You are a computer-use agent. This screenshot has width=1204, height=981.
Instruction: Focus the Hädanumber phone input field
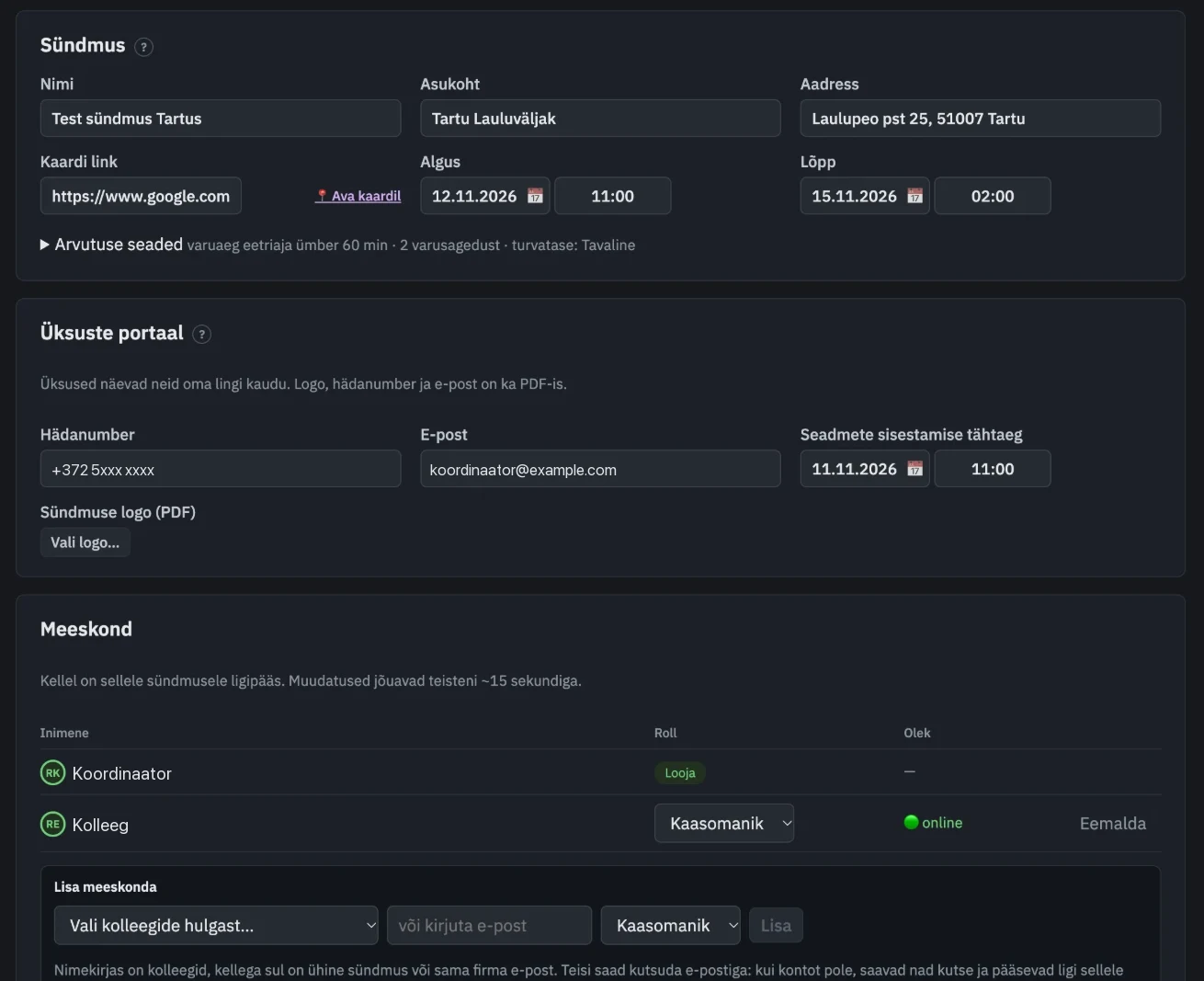tap(221, 469)
